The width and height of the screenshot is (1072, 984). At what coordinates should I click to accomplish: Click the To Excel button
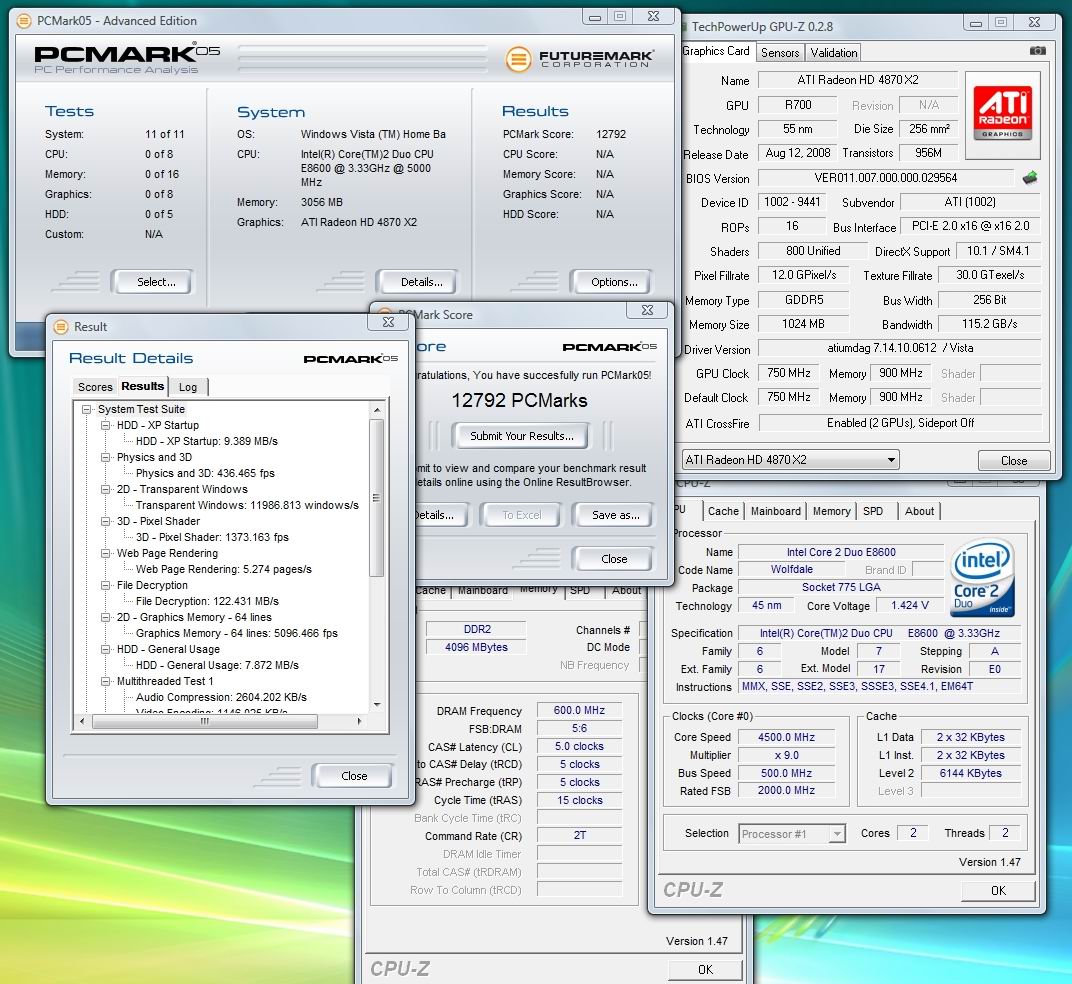pyautogui.click(x=521, y=515)
